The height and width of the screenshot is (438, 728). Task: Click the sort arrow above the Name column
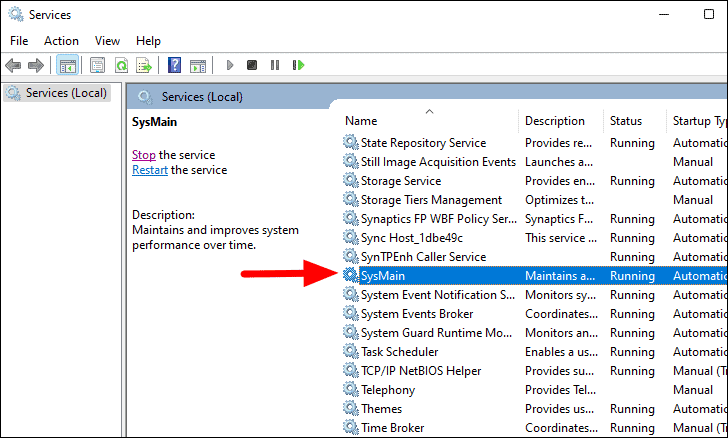tap(429, 111)
